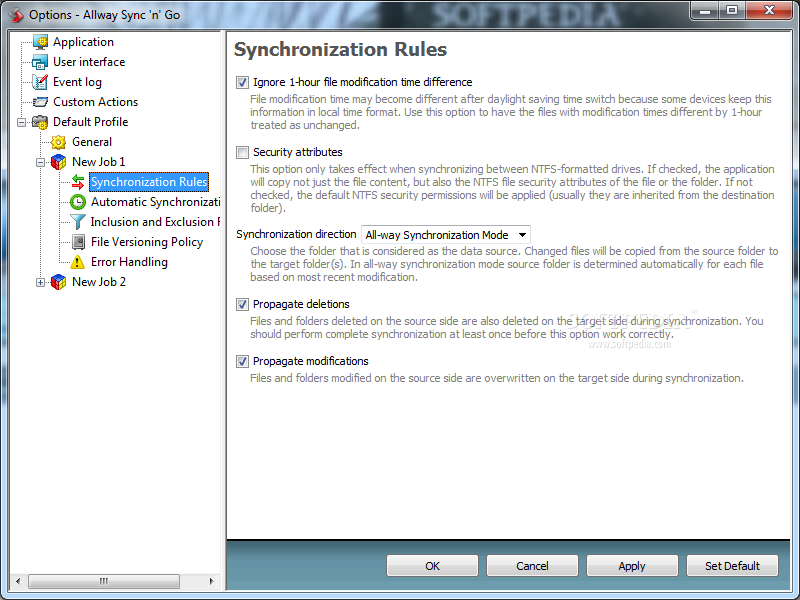Open the Event log settings page
This screenshot has width=800, height=600.
pos(77,82)
